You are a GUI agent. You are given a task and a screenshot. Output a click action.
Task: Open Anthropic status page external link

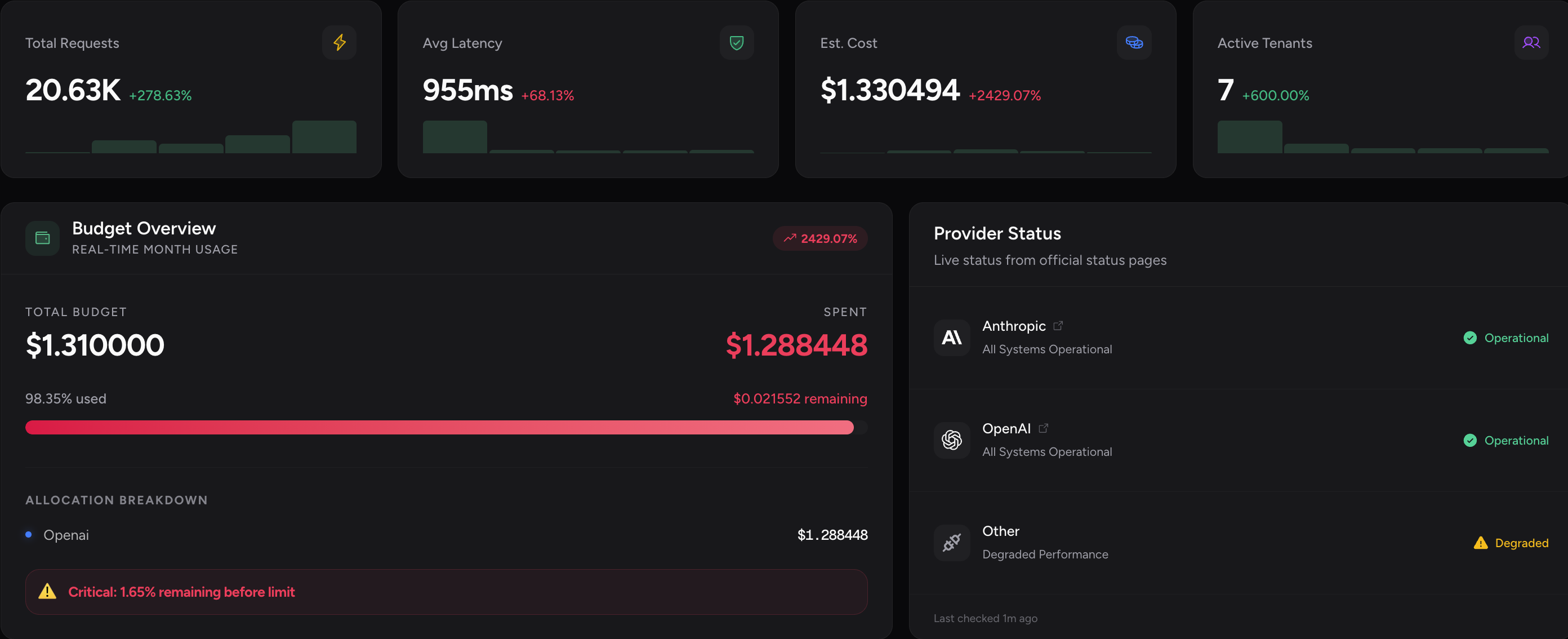(1058, 326)
